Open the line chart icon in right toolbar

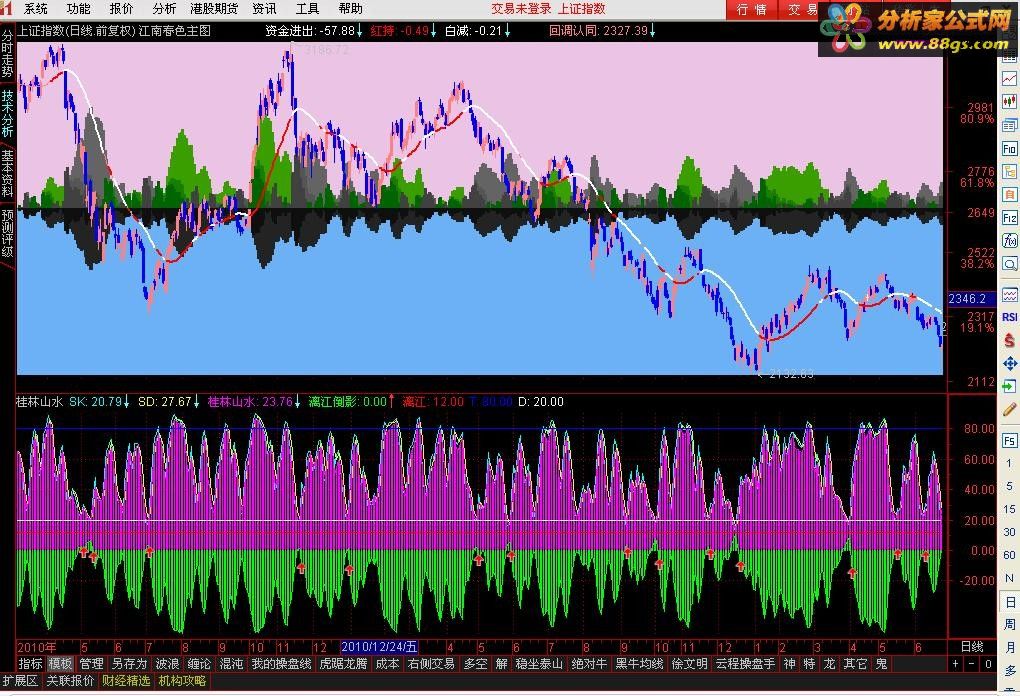pyautogui.click(x=1009, y=78)
